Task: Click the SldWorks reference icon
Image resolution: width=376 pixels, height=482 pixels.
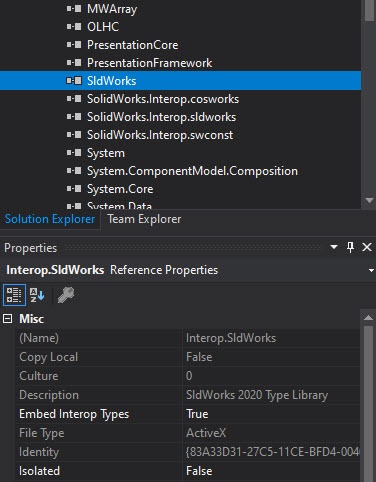Action: [74, 81]
